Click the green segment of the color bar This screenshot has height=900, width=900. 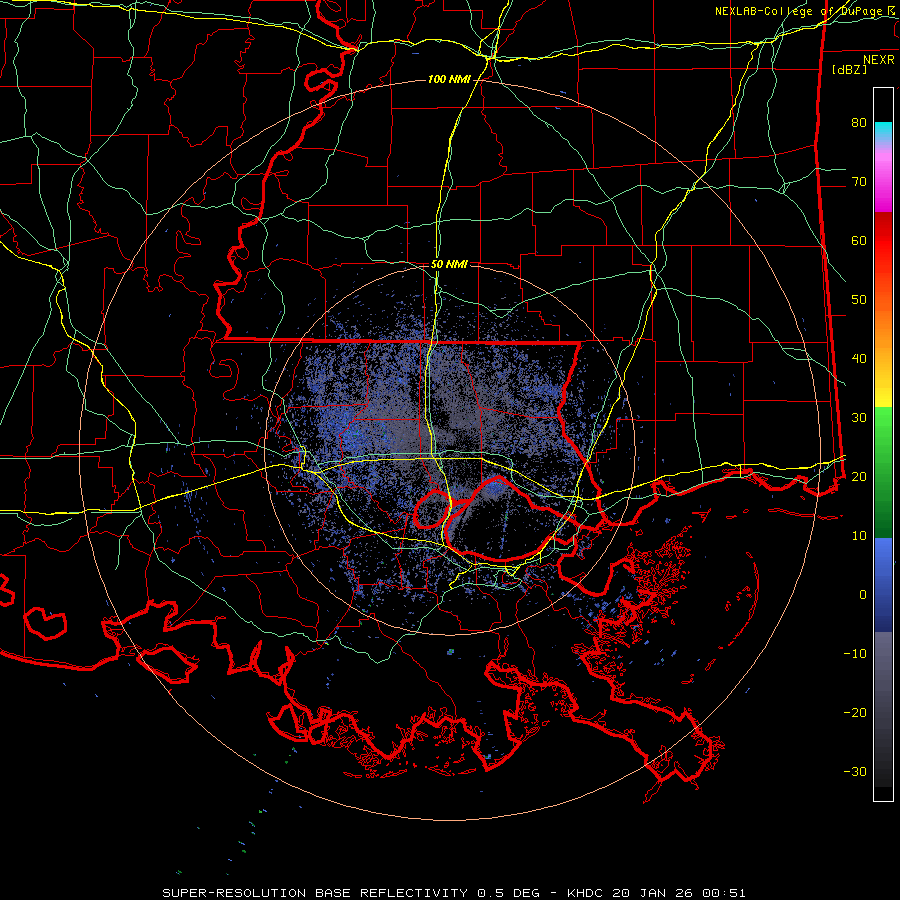[x=883, y=472]
